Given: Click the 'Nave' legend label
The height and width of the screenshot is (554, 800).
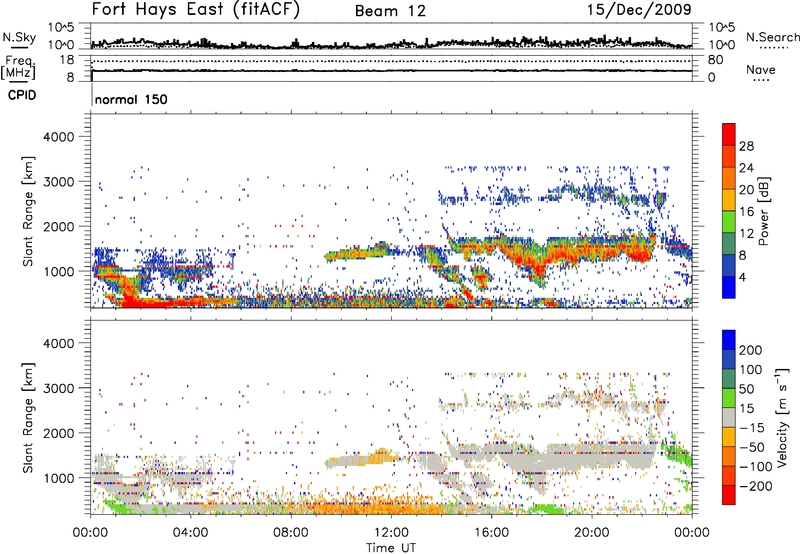Looking at the screenshot, I should point(761,69).
